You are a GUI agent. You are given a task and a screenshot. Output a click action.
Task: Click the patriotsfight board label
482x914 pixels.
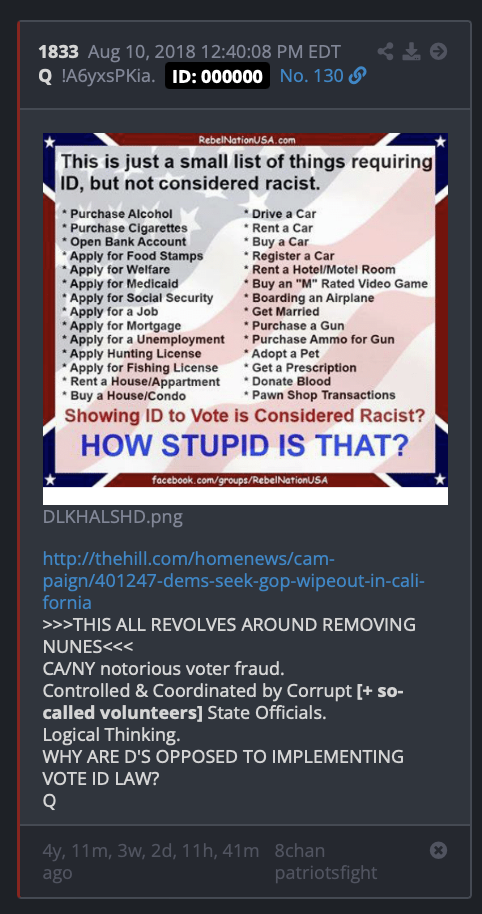click(326, 873)
